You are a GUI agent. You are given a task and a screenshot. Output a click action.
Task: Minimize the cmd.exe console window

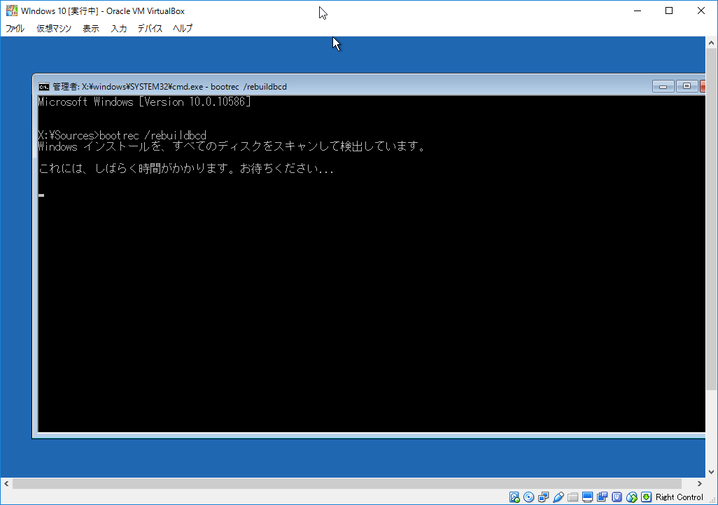point(663,86)
